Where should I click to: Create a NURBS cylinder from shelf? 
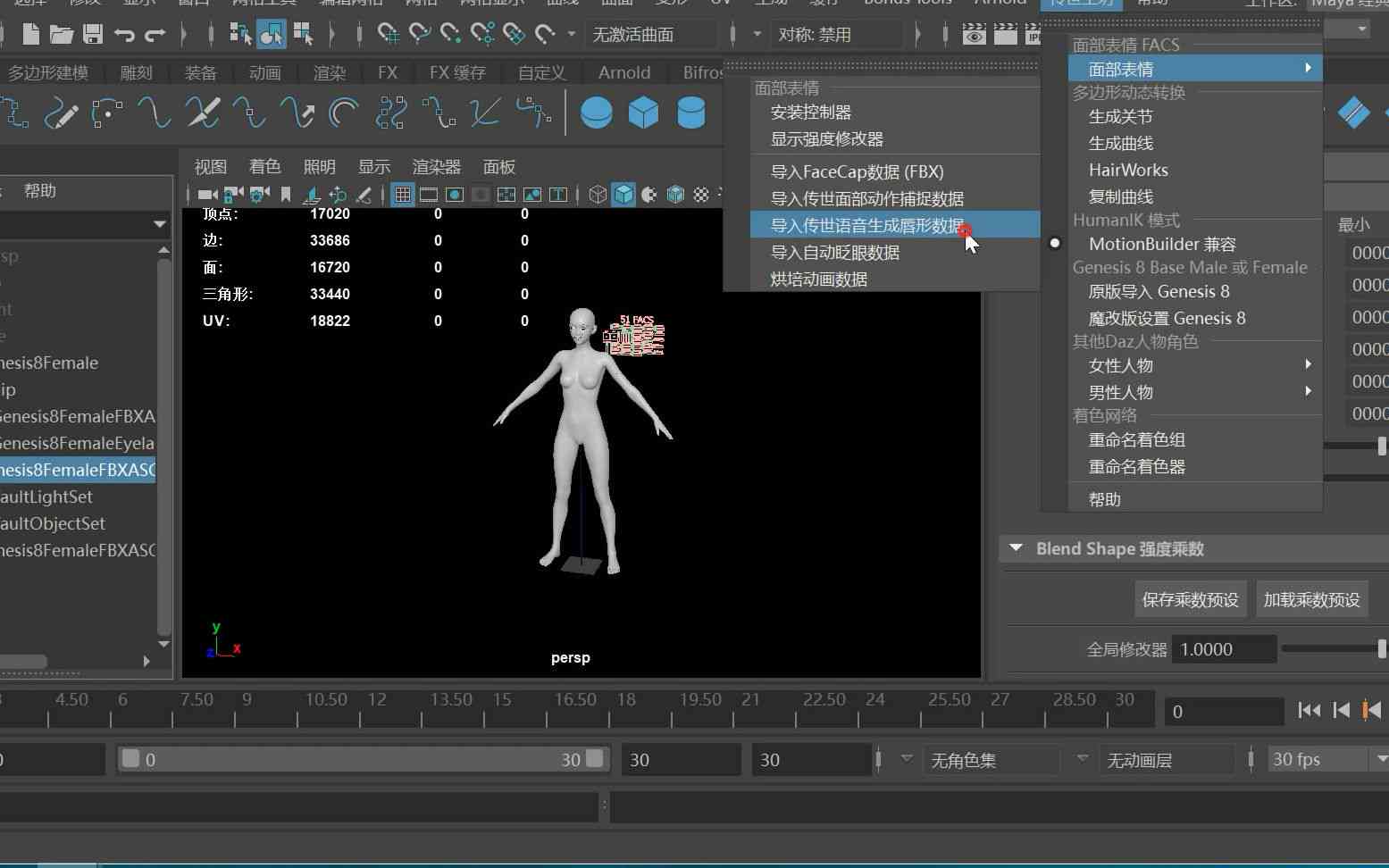pyautogui.click(x=690, y=113)
